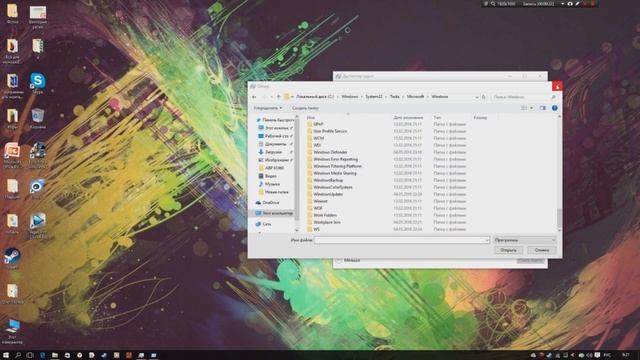Select the 'Windows Filtering Platform' folder
This screenshot has width=640, height=360.
[x=338, y=166]
